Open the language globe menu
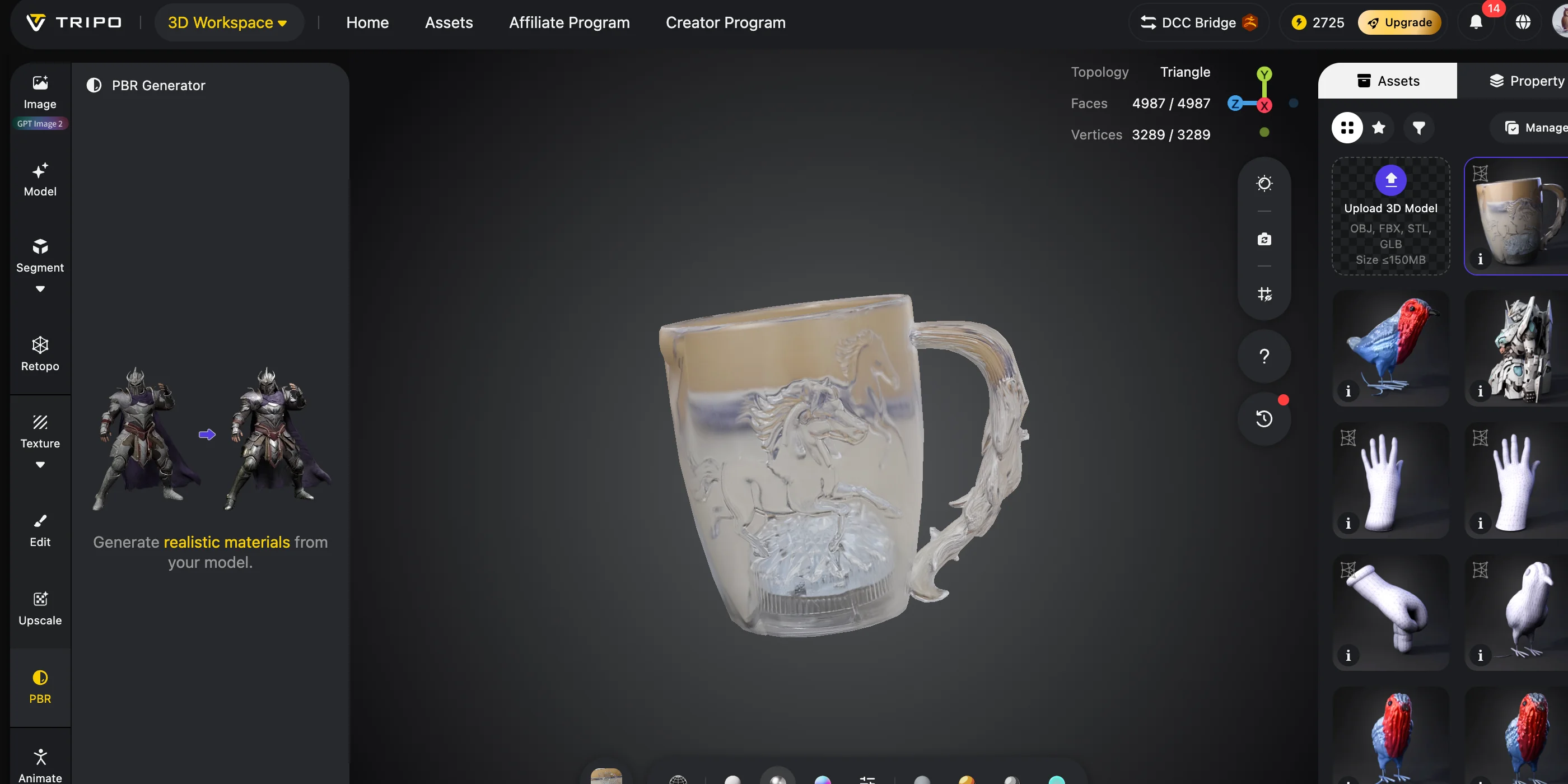 pos(1522,22)
